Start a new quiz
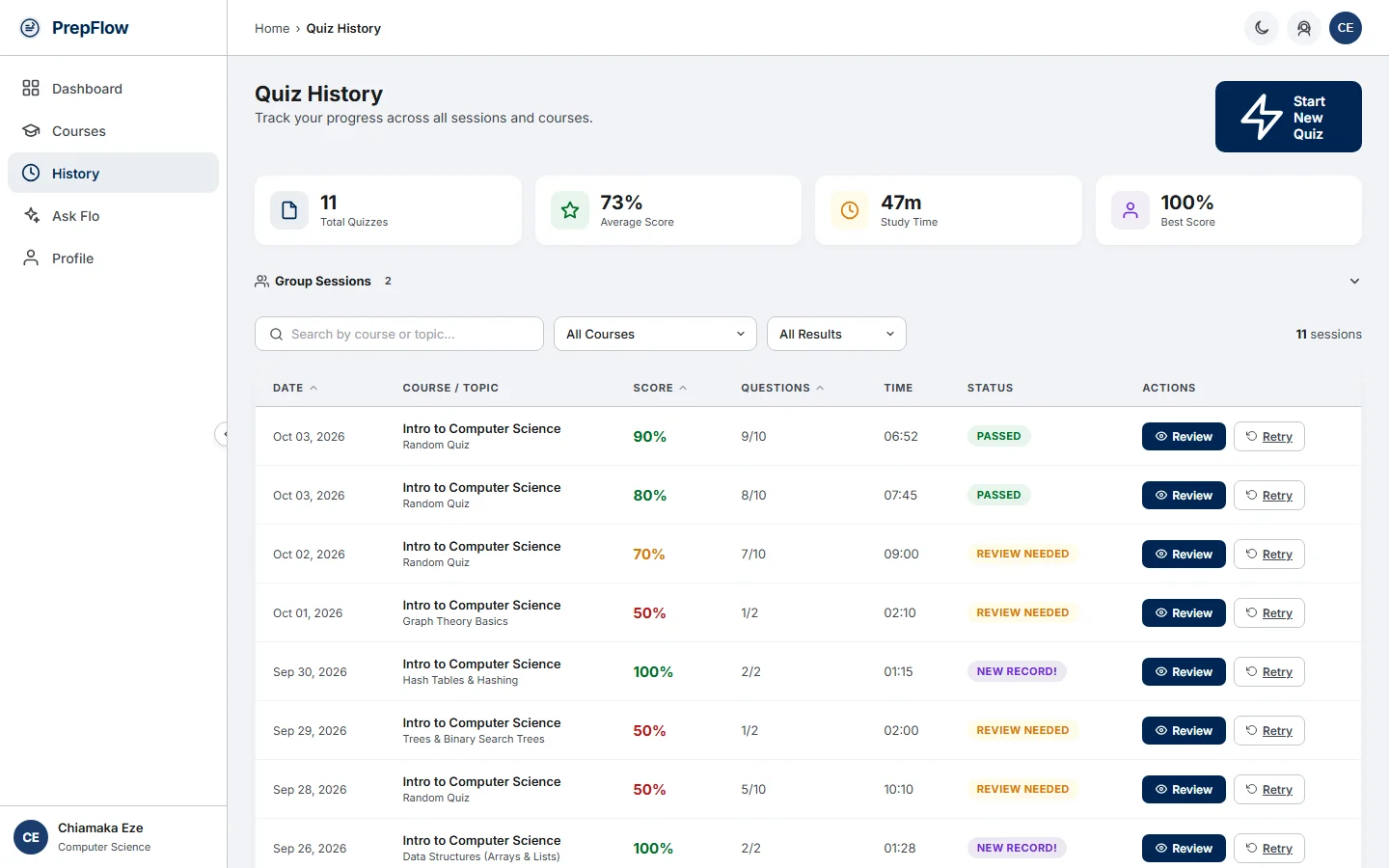1389x868 pixels. pos(1289,117)
